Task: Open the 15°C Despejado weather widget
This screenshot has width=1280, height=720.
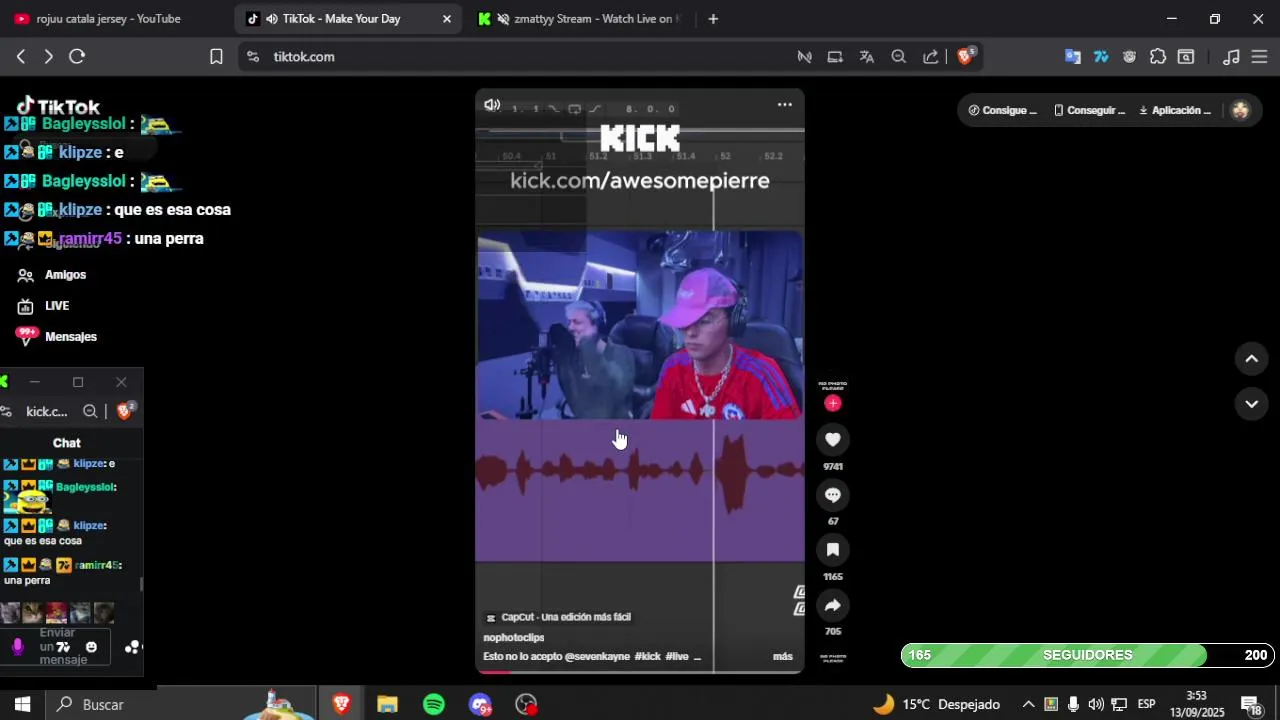Action: pos(936,705)
